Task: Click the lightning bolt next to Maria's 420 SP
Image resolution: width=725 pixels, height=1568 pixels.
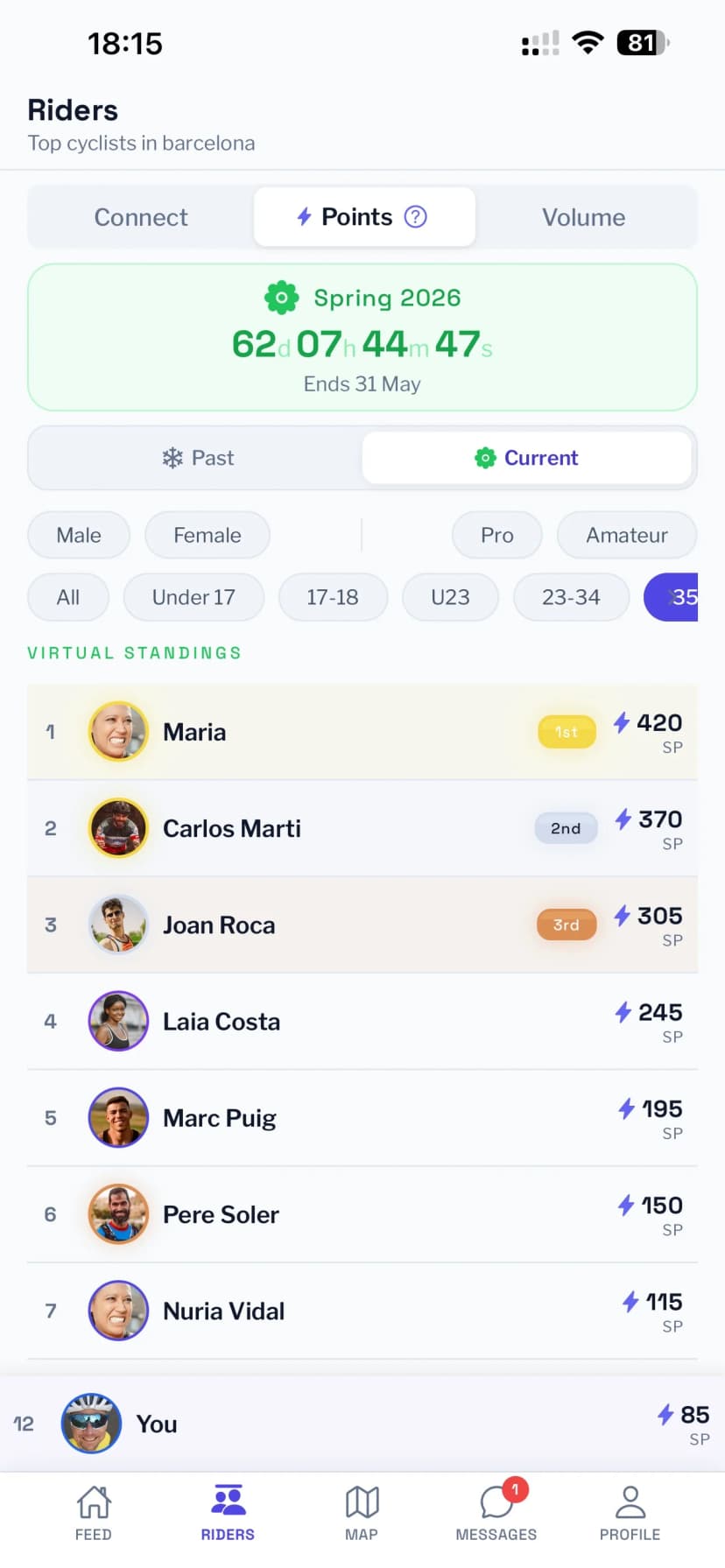Action: [622, 722]
